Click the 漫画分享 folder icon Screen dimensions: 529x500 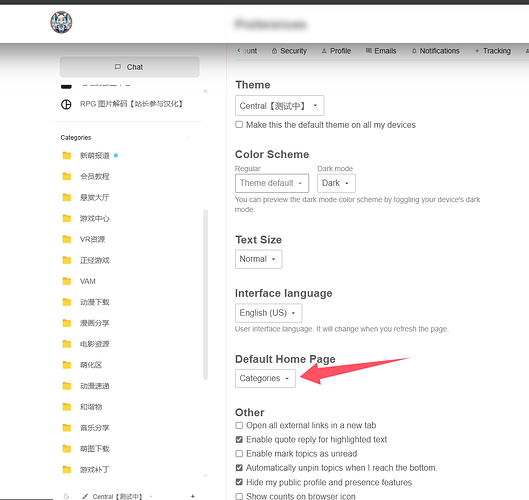tap(67, 323)
